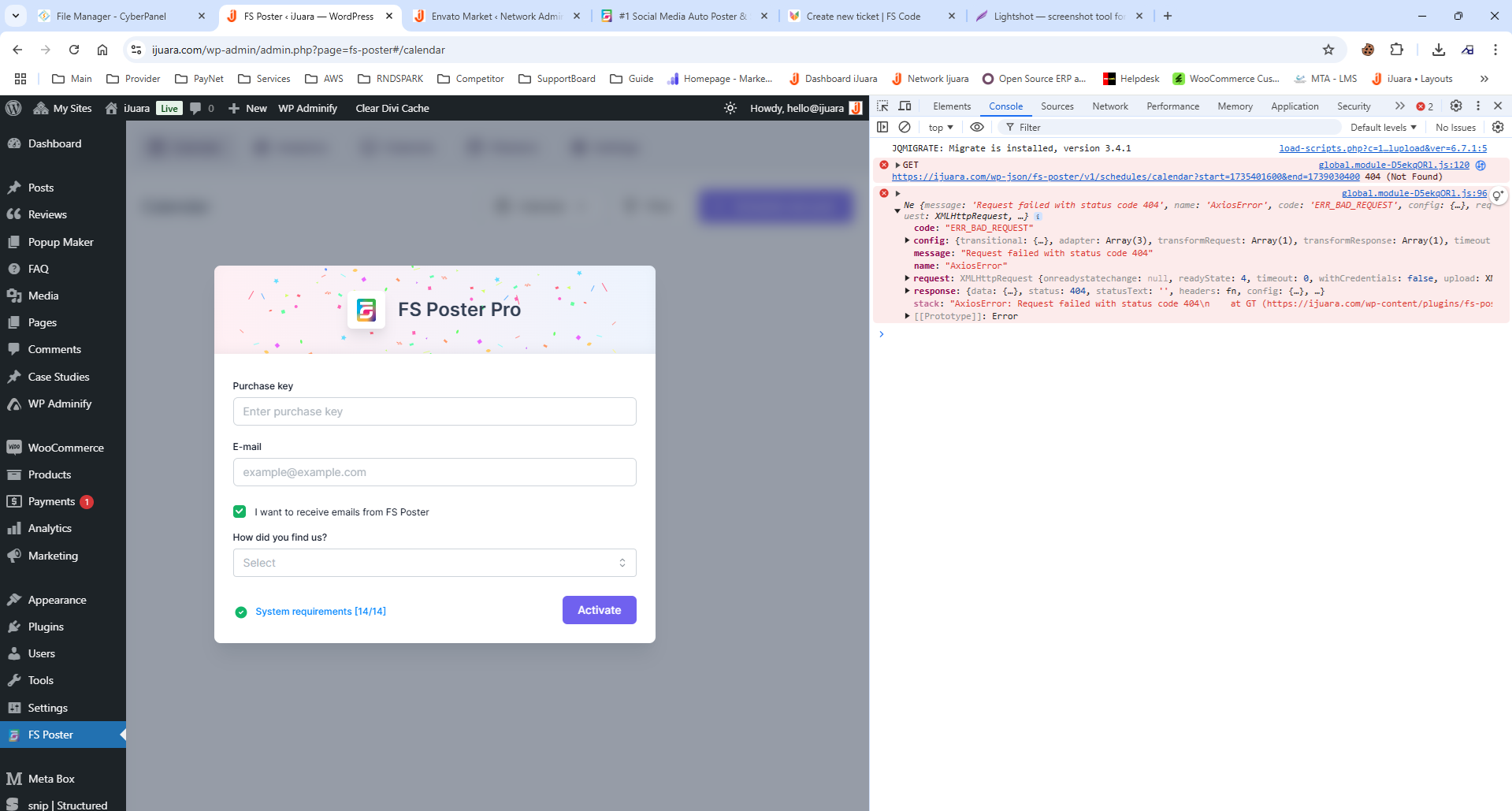
Task: Open Default levels log dropdown
Action: click(1383, 127)
